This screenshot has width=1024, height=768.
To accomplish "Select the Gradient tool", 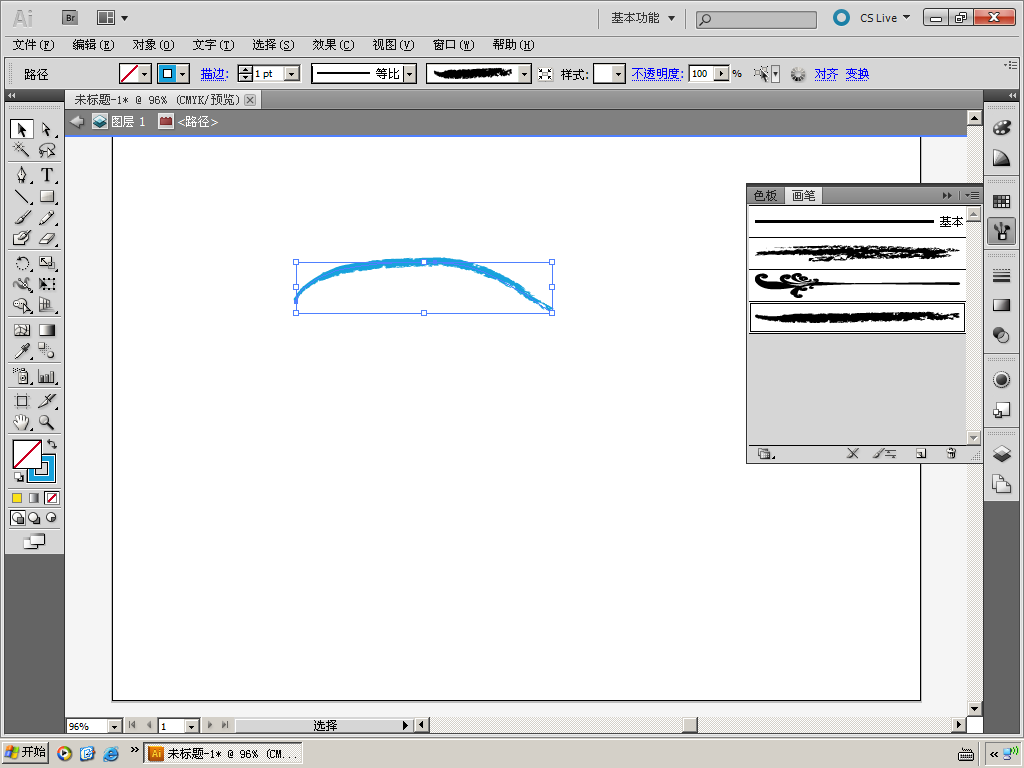I will 46,330.
